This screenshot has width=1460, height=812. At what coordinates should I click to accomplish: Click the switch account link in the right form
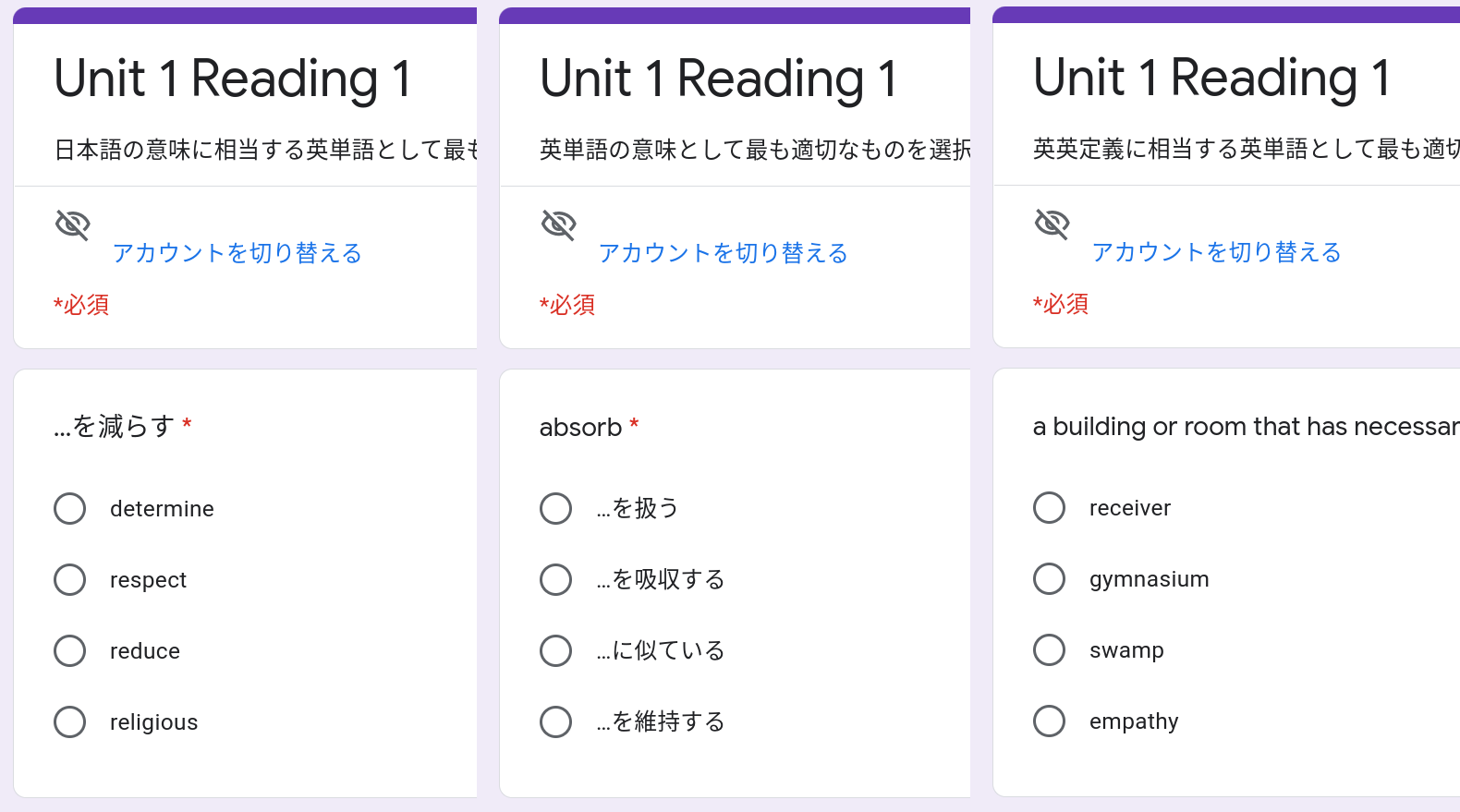point(1216,252)
